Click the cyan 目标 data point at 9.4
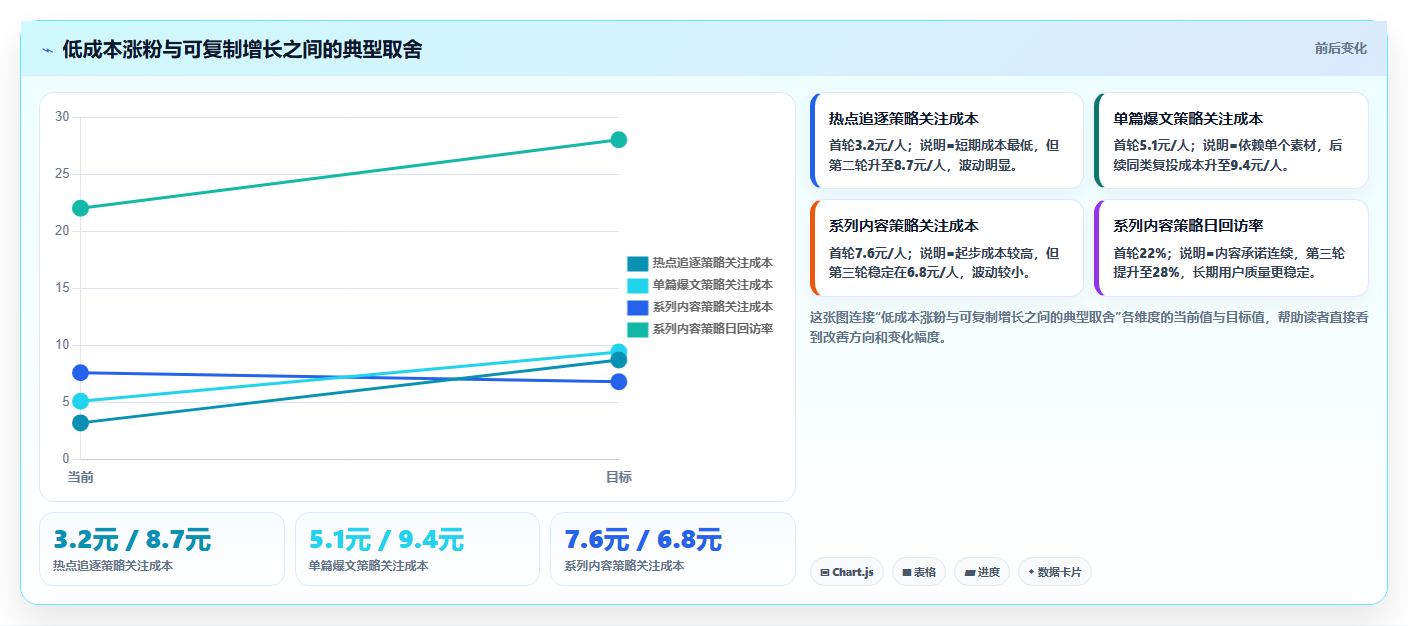 (618, 352)
